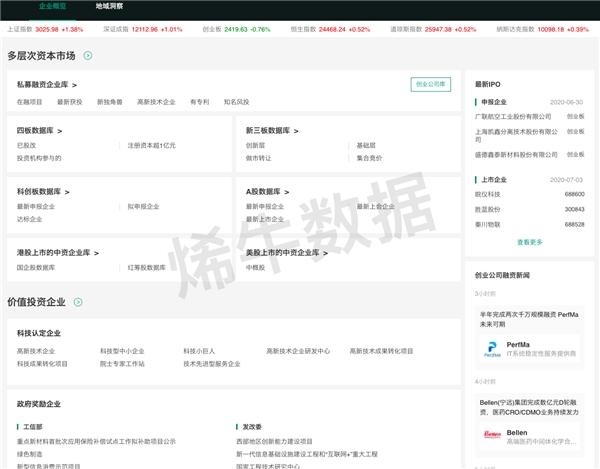Open the 最新上会企业 link

click(x=375, y=207)
